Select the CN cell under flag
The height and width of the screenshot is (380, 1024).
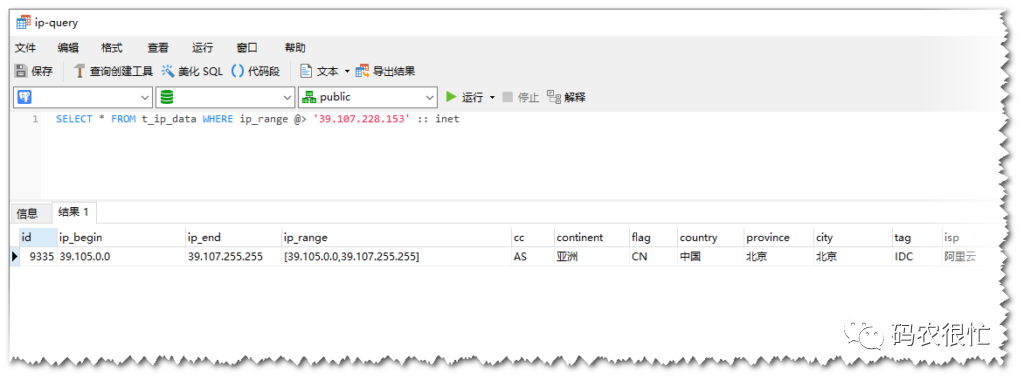[653, 257]
